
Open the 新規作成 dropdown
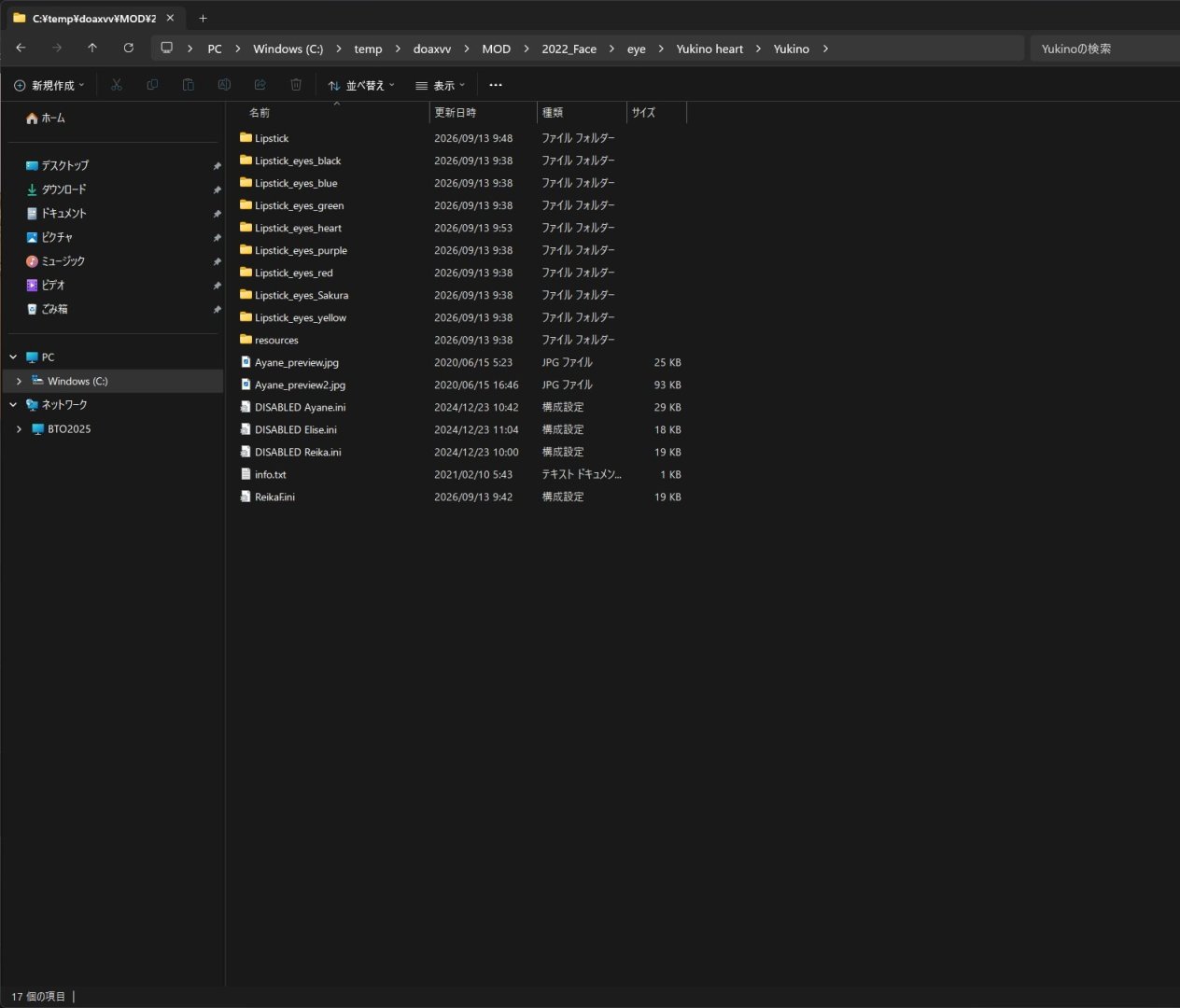click(x=49, y=85)
